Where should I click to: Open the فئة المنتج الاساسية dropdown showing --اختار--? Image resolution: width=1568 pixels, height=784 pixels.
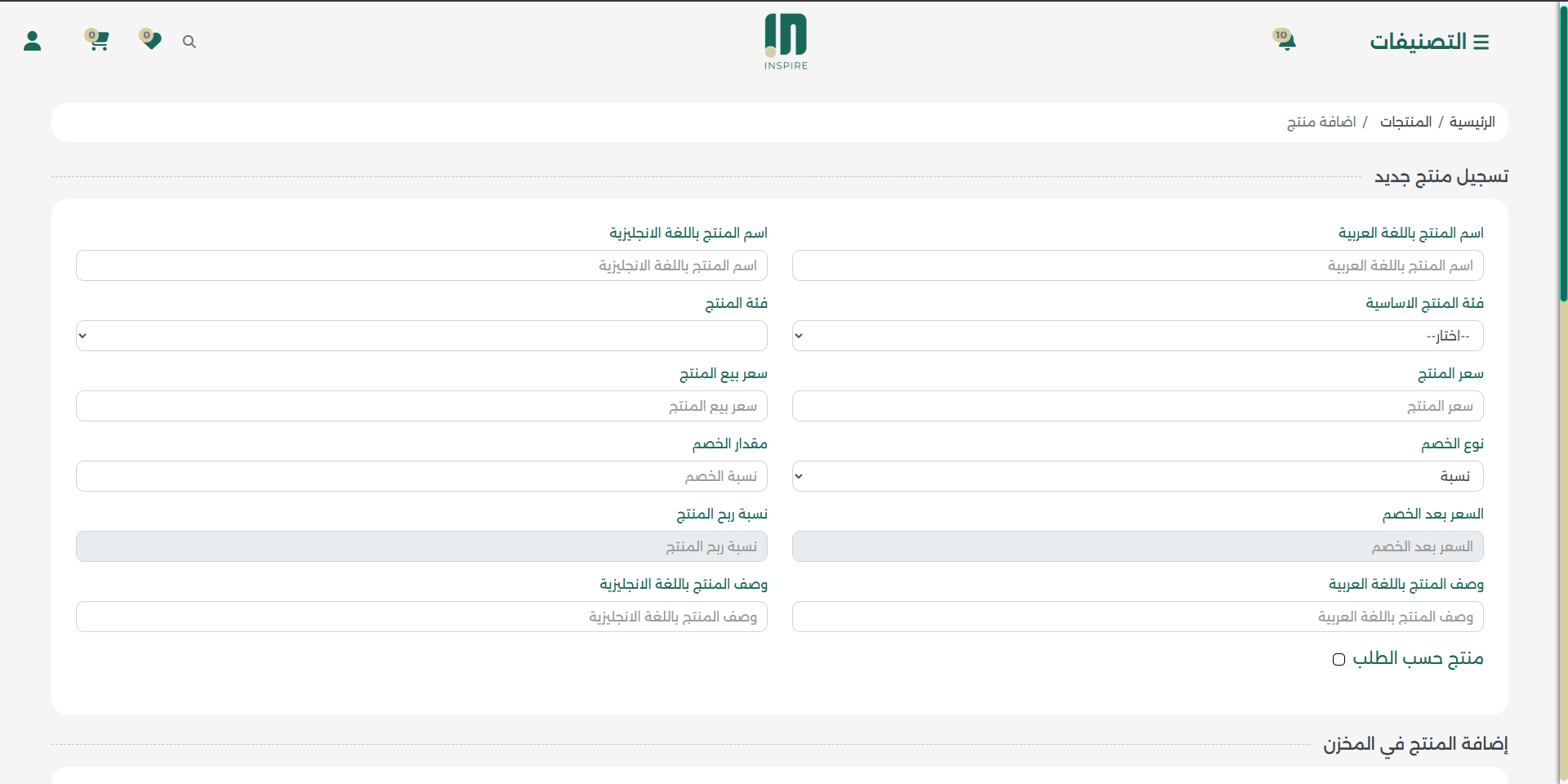coord(1138,336)
